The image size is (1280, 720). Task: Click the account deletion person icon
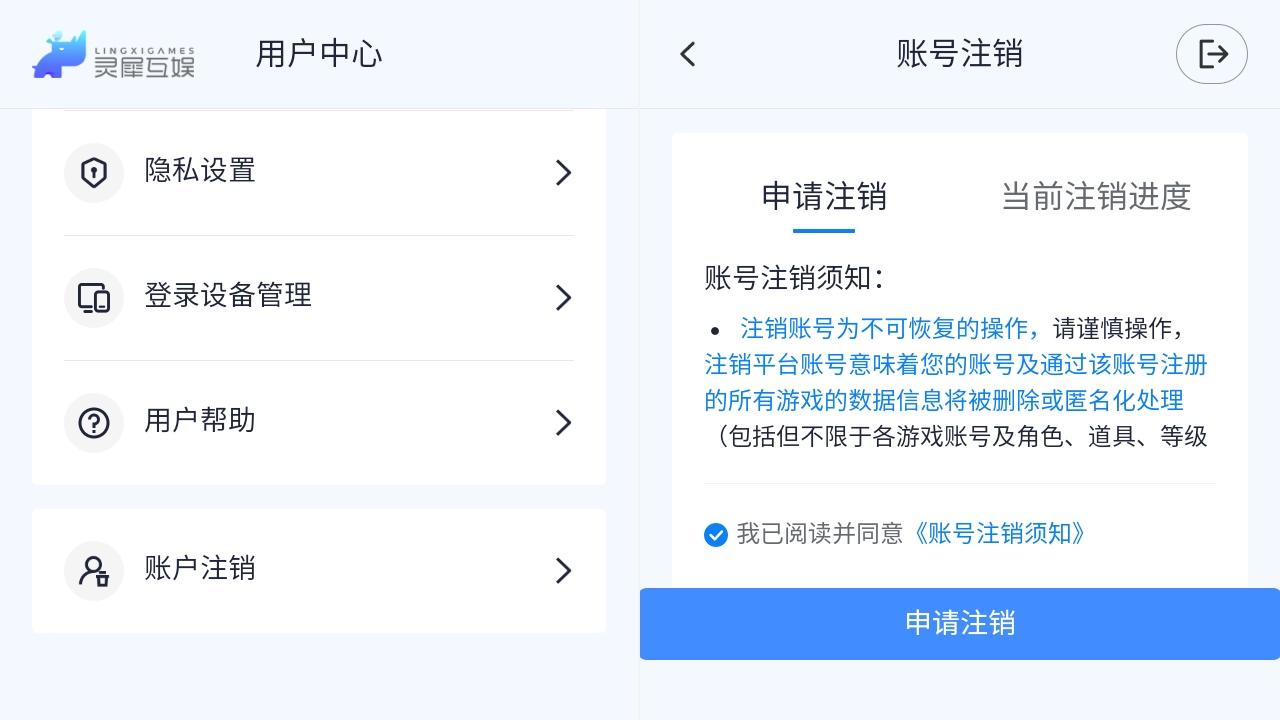tap(94, 571)
